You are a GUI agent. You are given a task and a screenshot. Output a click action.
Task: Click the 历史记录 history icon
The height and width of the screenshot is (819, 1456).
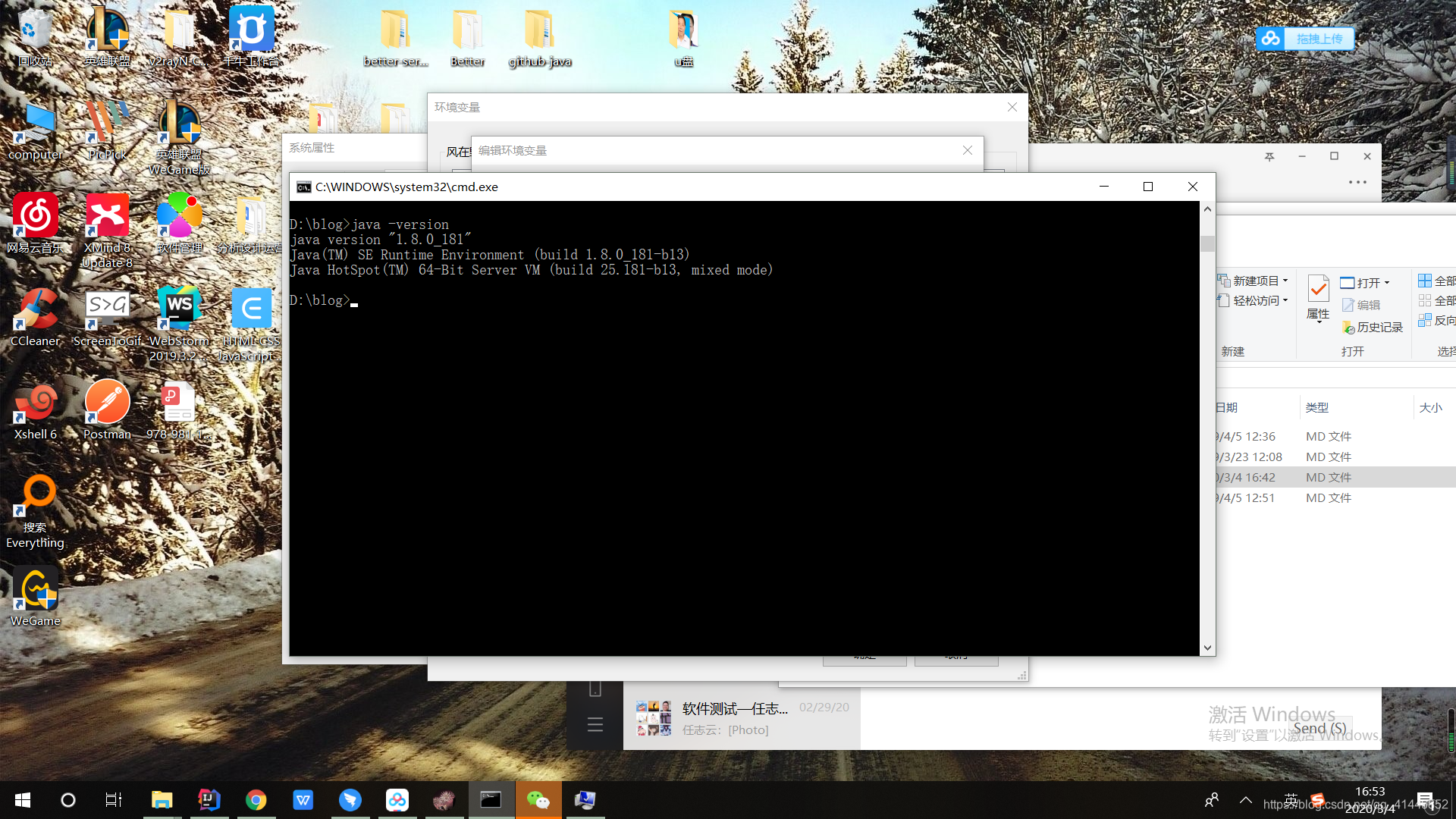[1373, 327]
